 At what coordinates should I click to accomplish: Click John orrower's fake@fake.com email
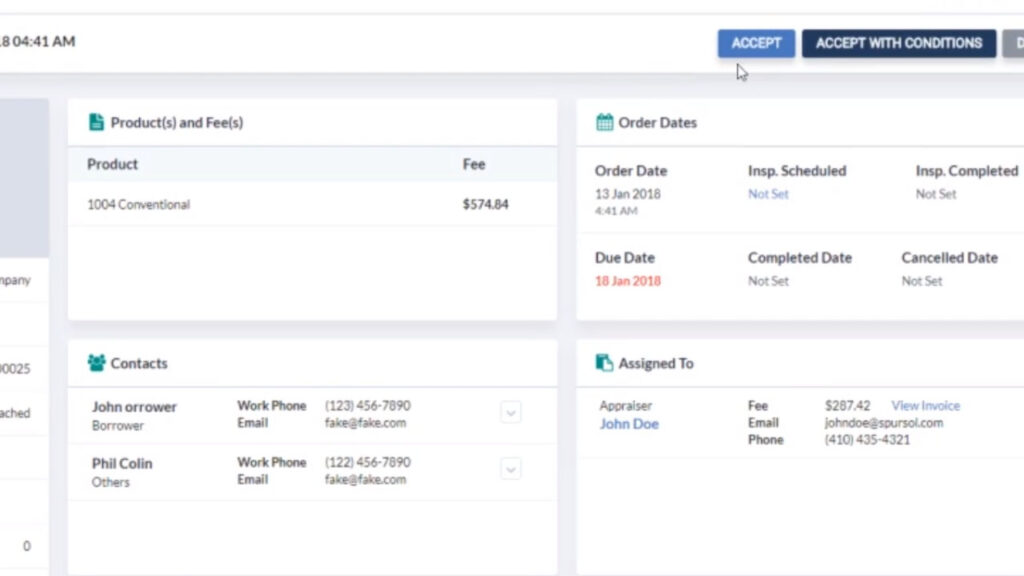365,423
